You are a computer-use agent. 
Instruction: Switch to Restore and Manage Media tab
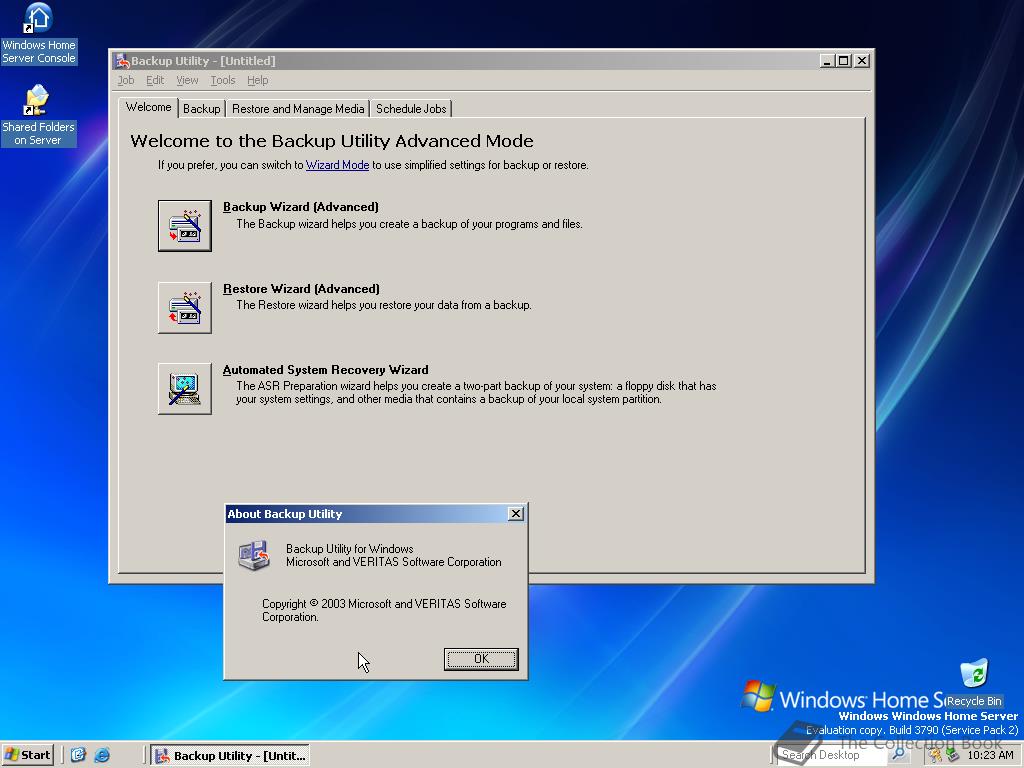pos(298,109)
